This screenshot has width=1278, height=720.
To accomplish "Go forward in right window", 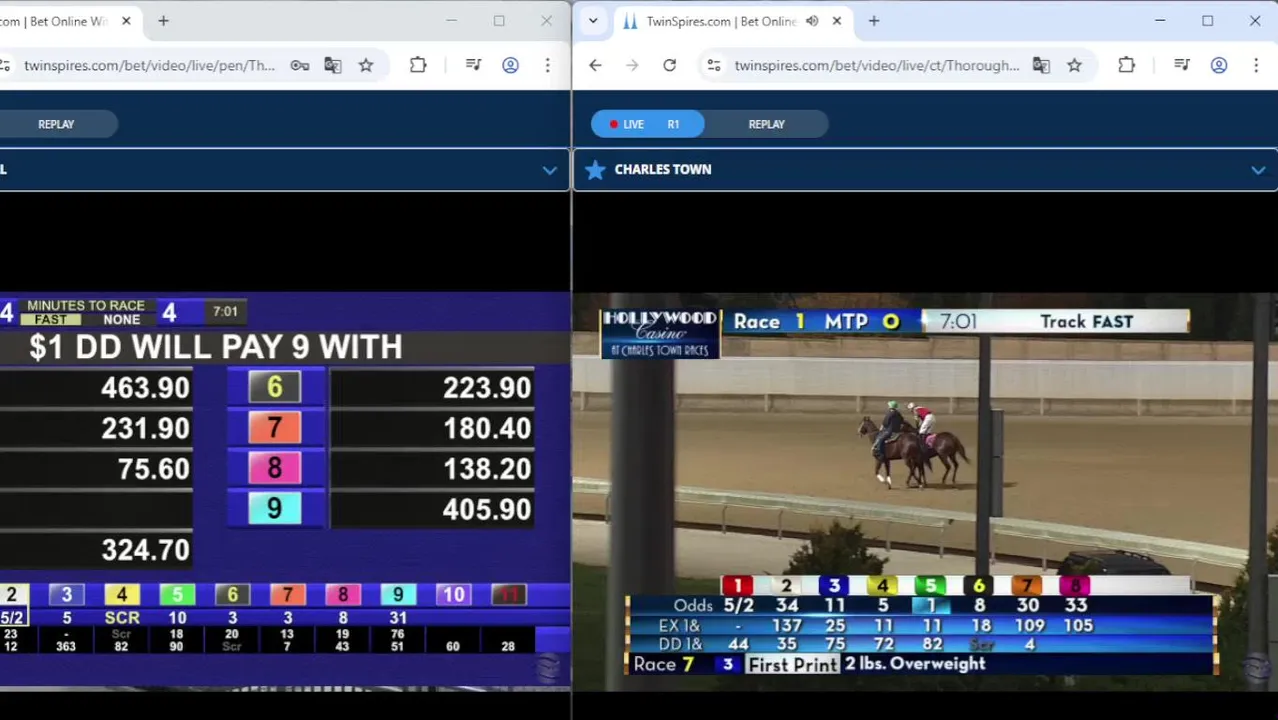I will (x=632, y=65).
